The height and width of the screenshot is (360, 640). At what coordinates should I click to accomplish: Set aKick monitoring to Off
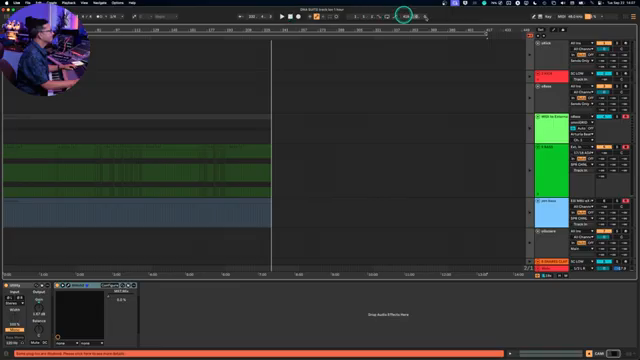click(591, 55)
